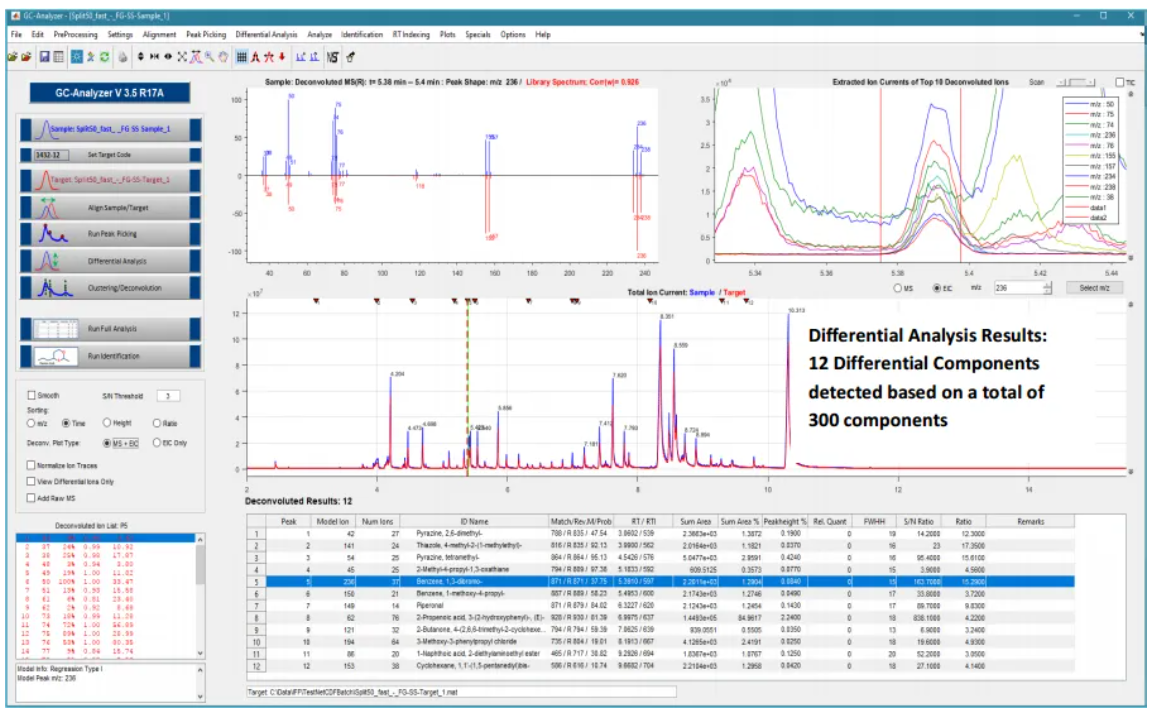The height and width of the screenshot is (717, 1153).
Task: Open the Differential Analysis menu
Action: point(267,34)
